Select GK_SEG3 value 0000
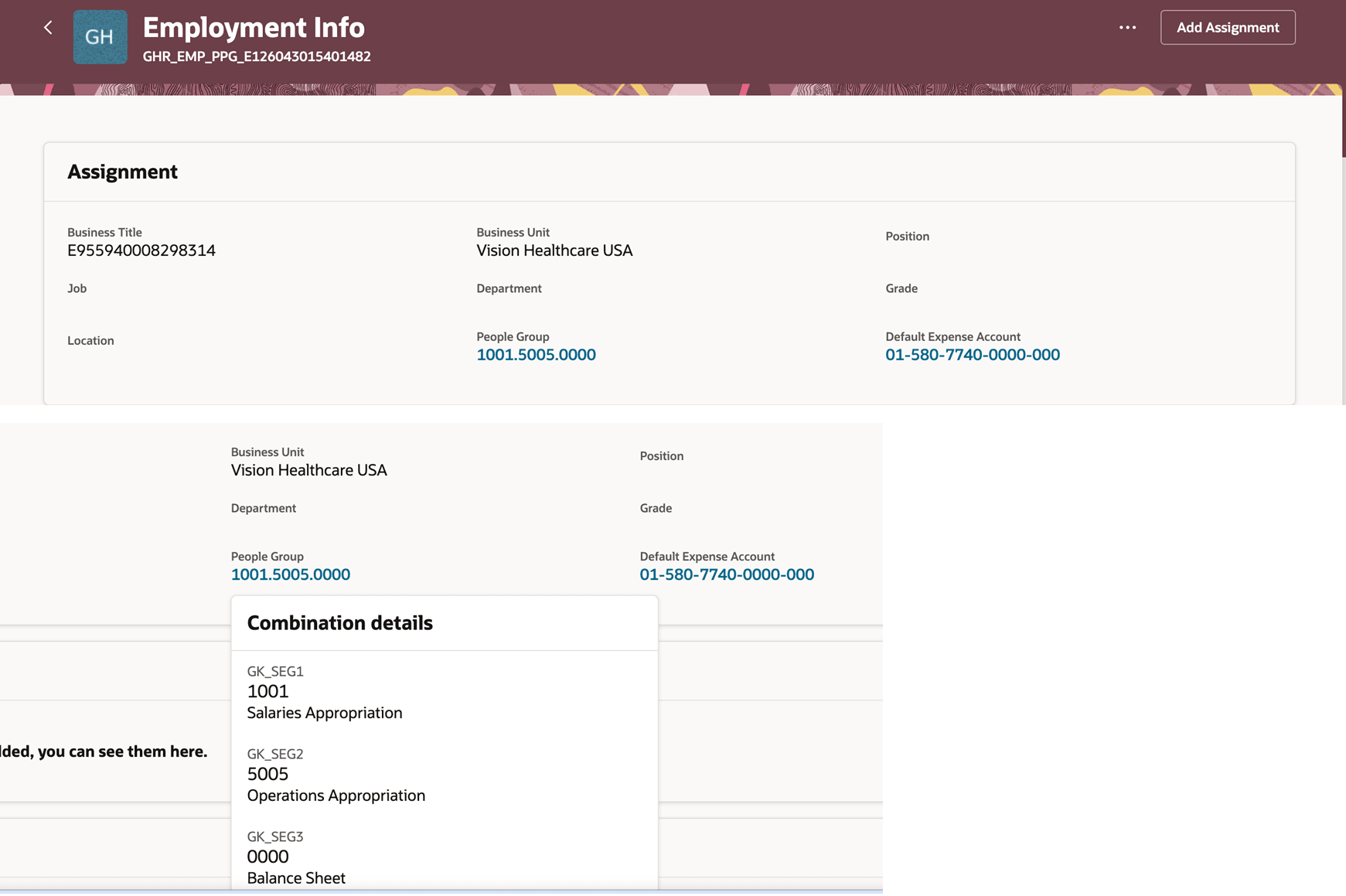Viewport: 1346px width, 896px height. click(x=267, y=857)
